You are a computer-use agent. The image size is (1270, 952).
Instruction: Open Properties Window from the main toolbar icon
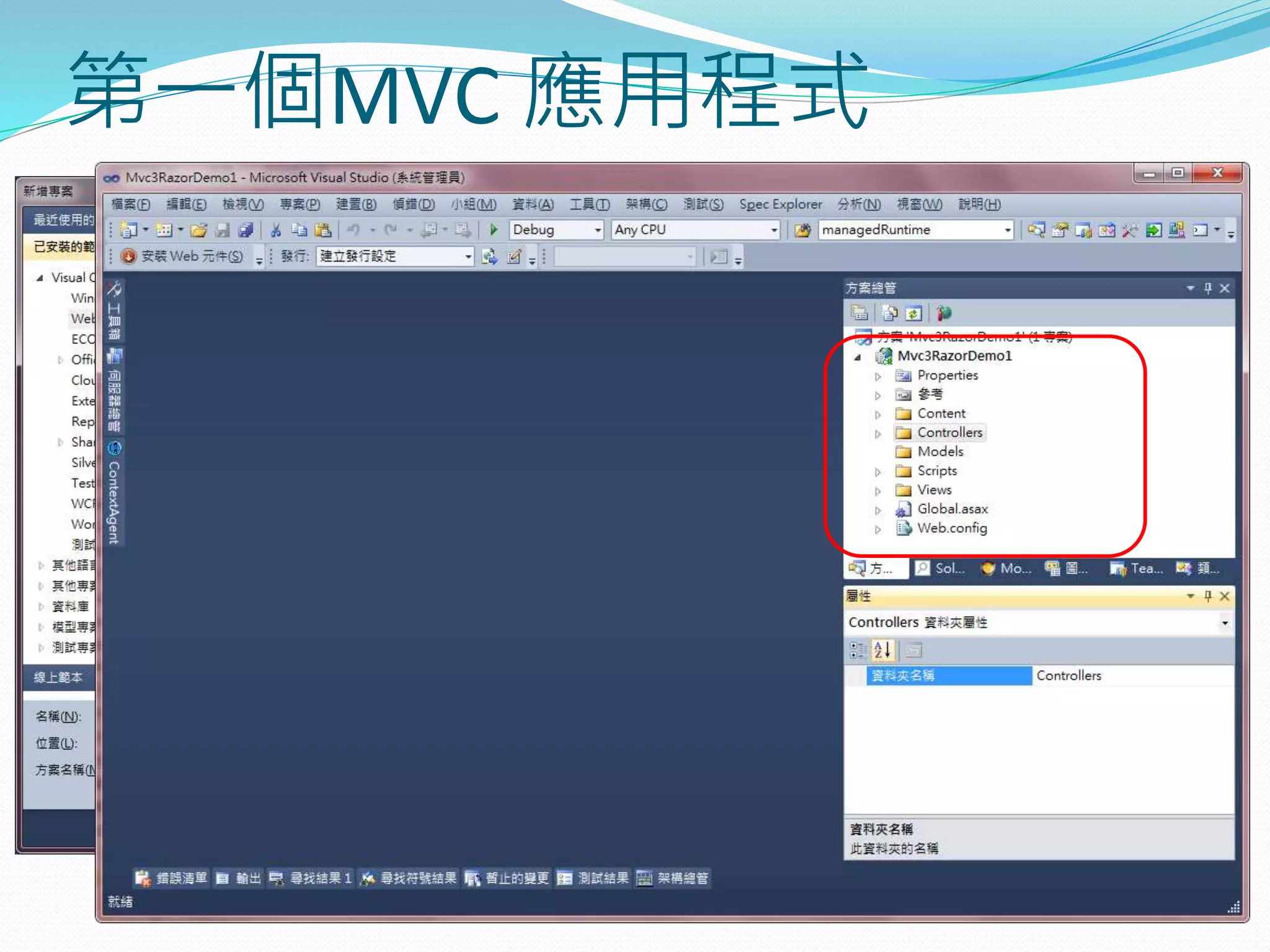(x=1060, y=230)
